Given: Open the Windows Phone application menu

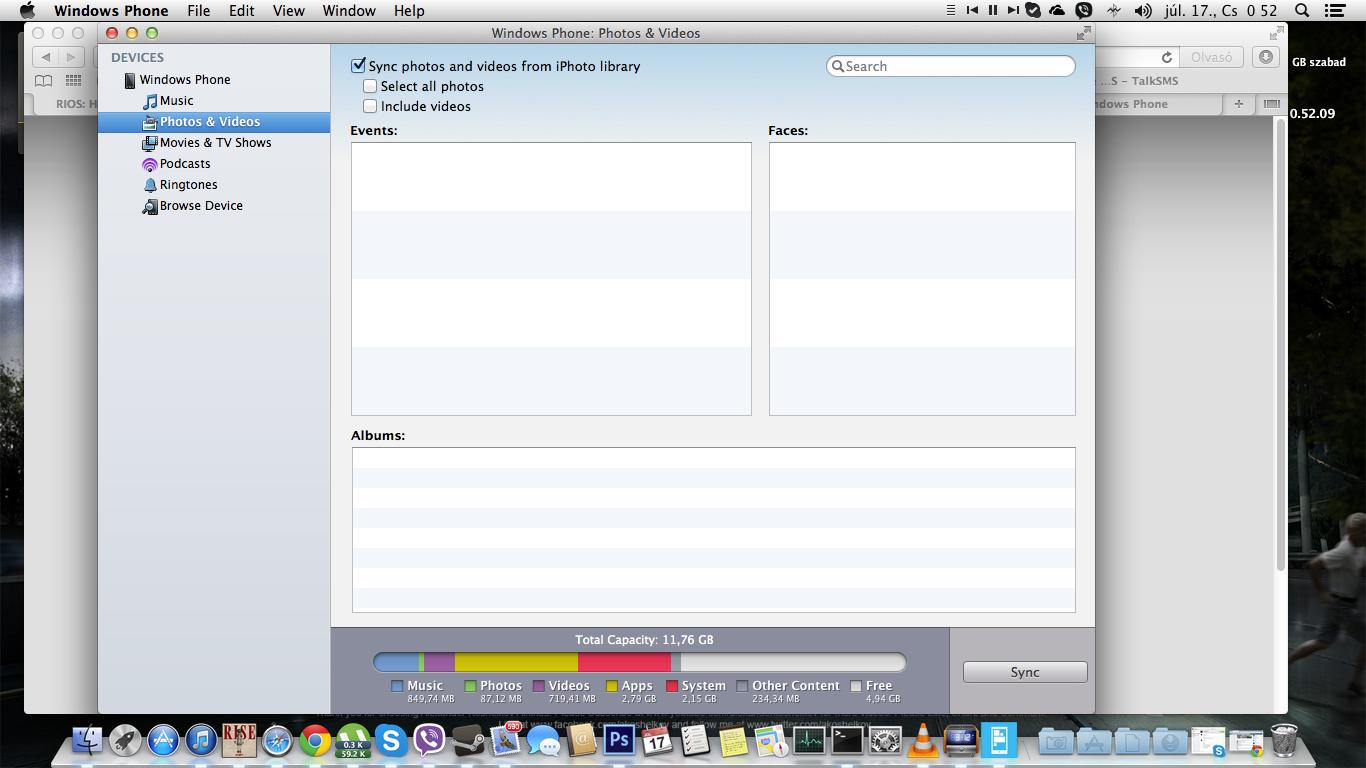Looking at the screenshot, I should (111, 10).
